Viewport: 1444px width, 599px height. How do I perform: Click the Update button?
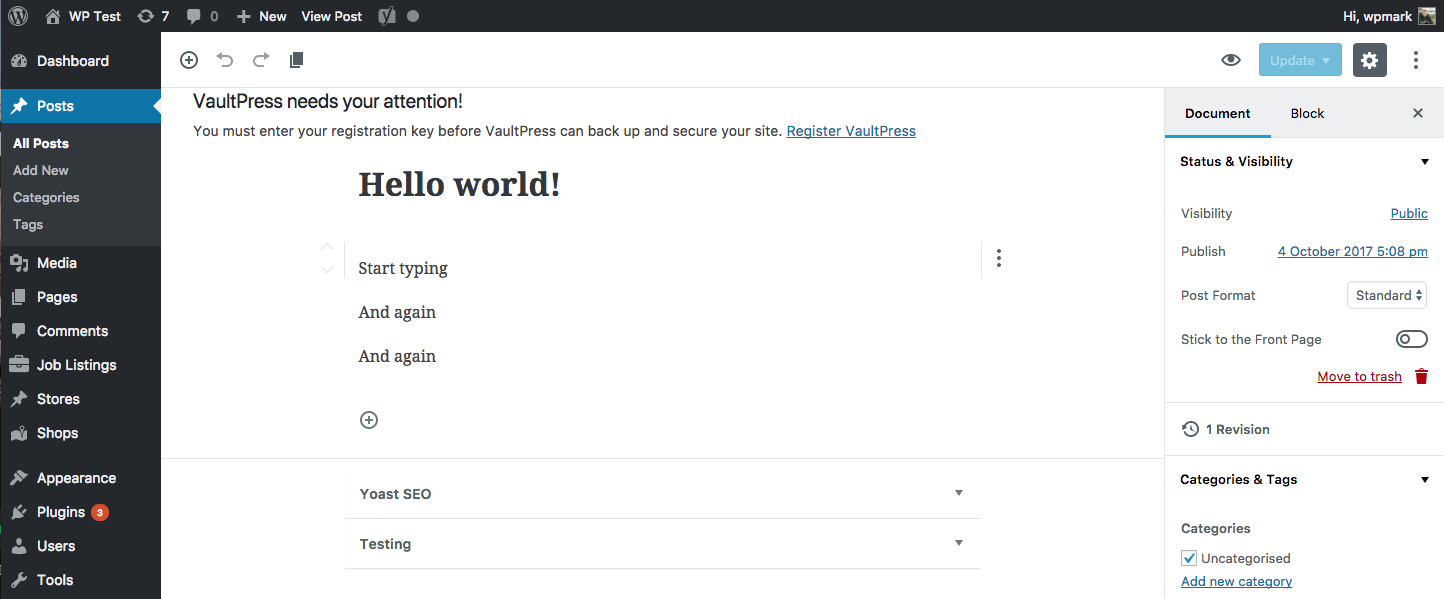click(1300, 60)
